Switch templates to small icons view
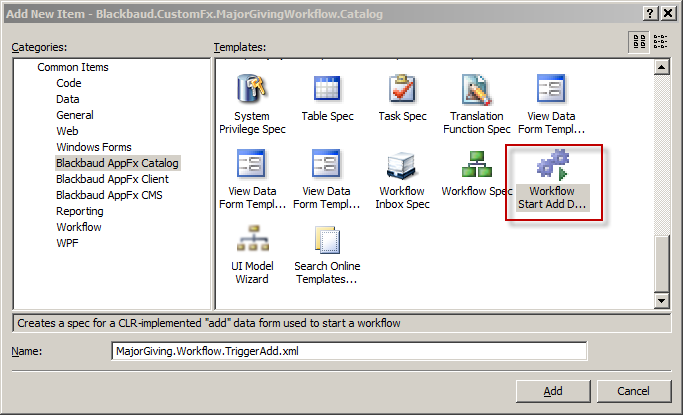The image size is (683, 415). coord(660,42)
